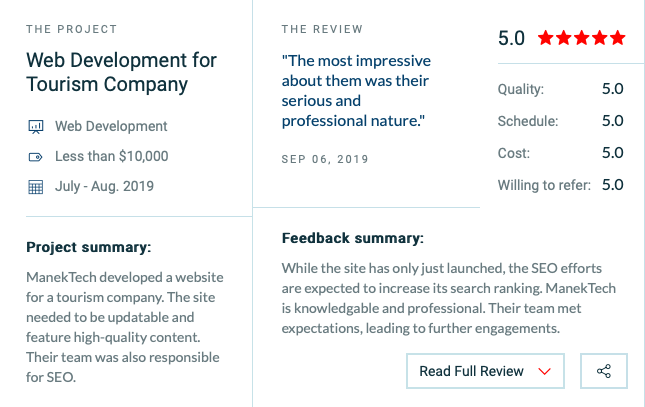This screenshot has width=645, height=407.
Task: Expand the Read Full Review button
Action: (x=485, y=371)
